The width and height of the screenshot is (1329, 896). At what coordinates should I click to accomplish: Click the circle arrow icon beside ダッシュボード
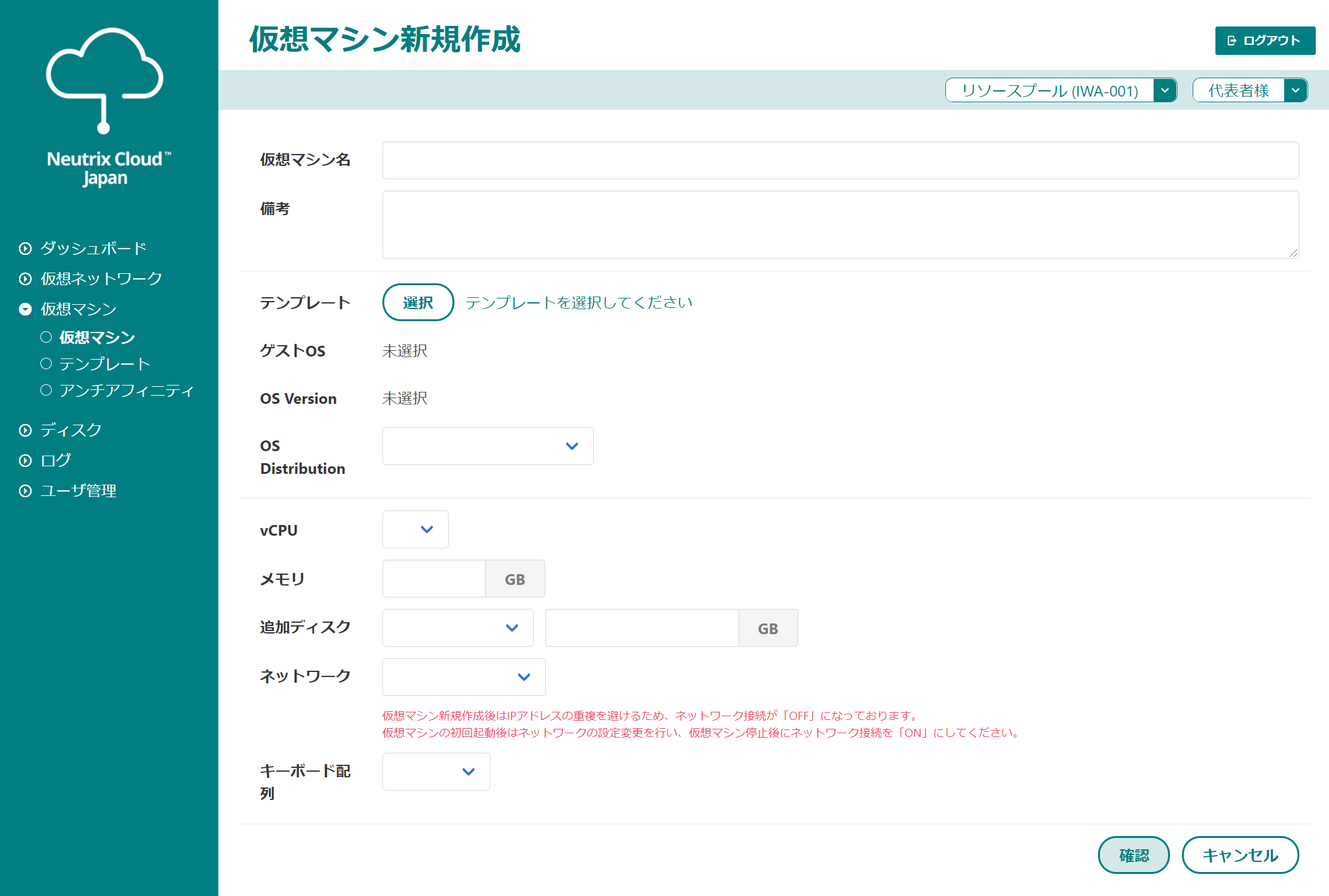tap(25, 249)
